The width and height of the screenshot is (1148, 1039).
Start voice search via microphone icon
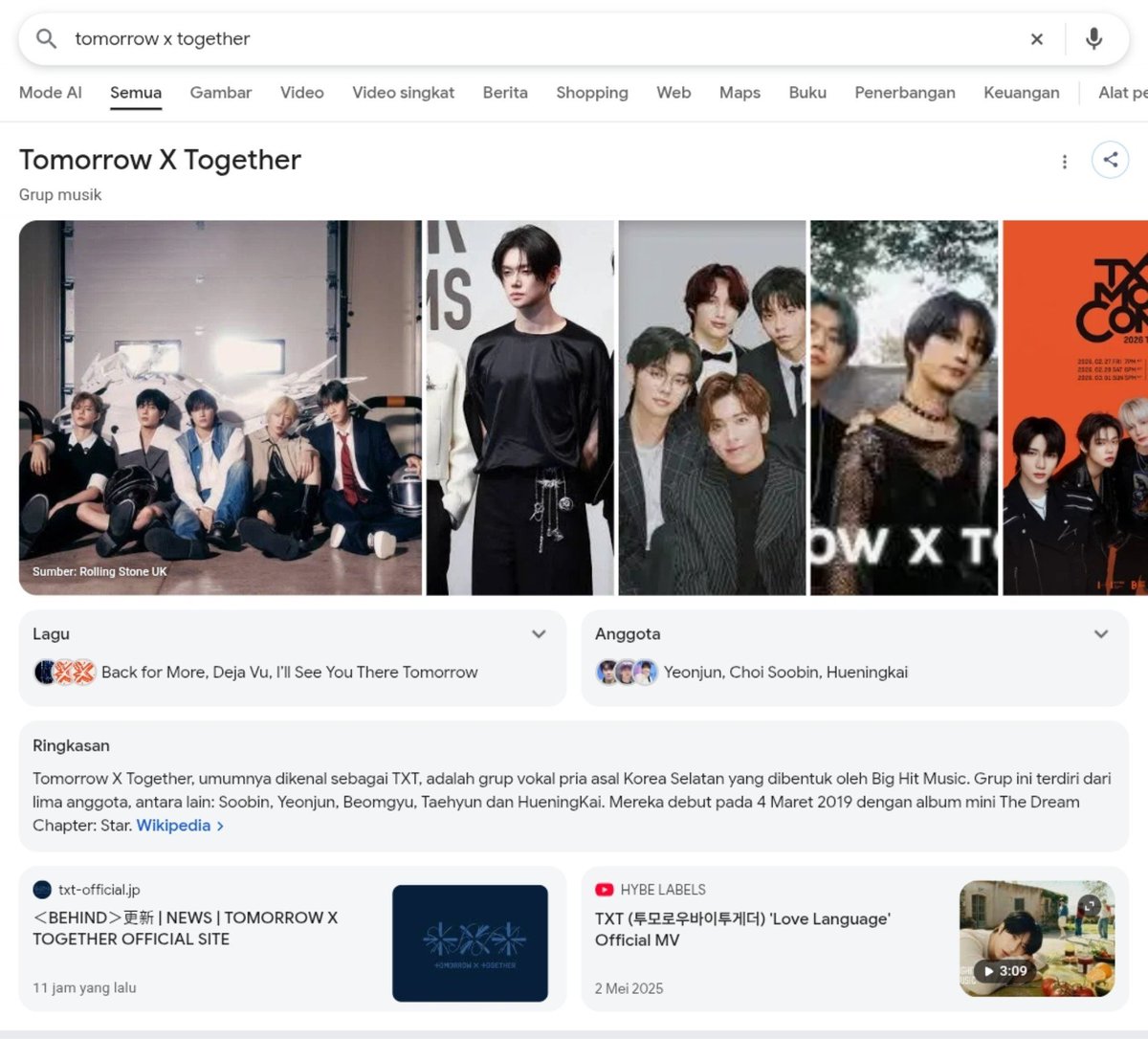pyautogui.click(x=1093, y=39)
